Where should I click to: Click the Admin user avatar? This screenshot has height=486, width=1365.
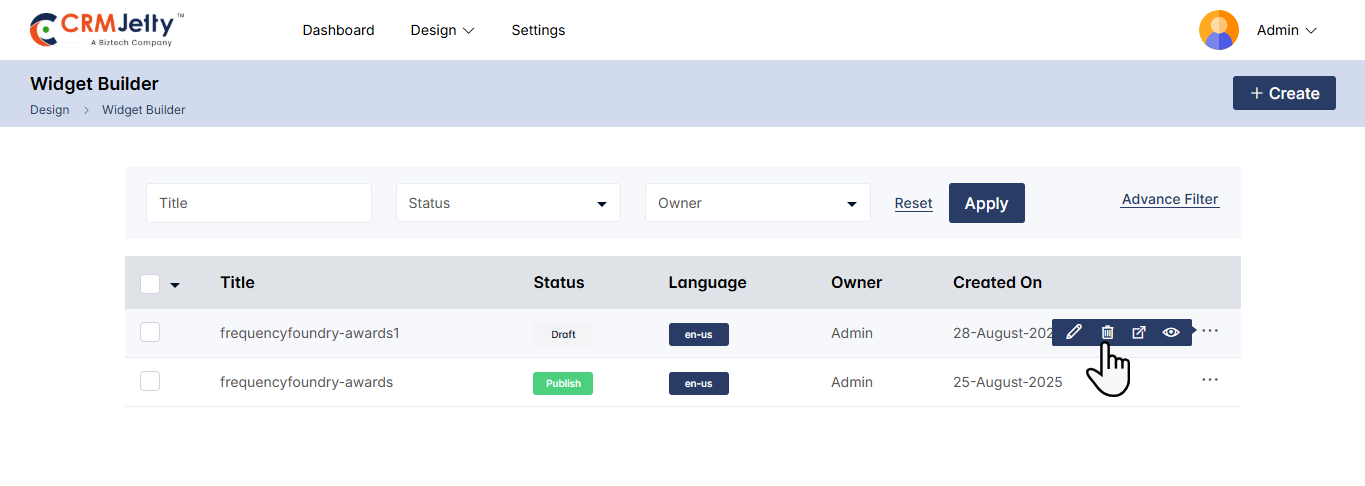(1218, 30)
